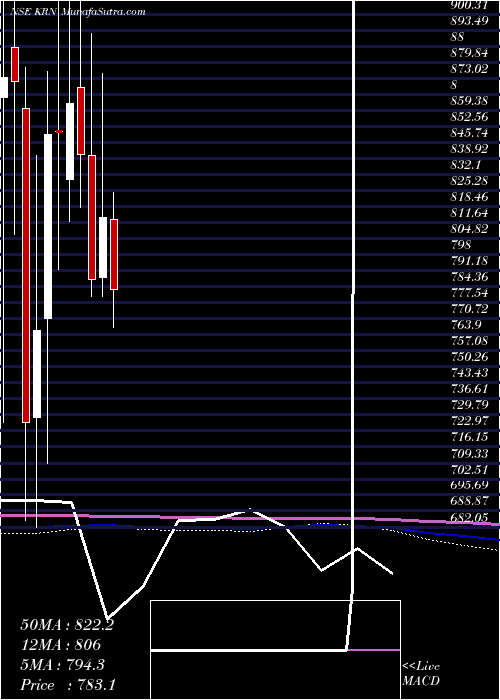Click inside the MACD indicator box
The height and width of the screenshot is (700, 500).
[x=275, y=650]
